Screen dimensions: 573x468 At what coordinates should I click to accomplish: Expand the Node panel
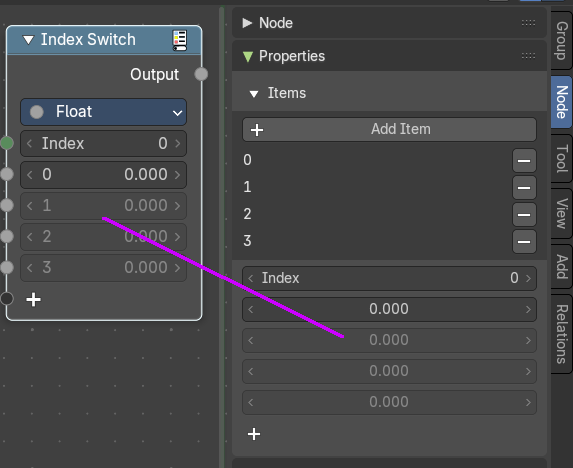[x=247, y=23]
